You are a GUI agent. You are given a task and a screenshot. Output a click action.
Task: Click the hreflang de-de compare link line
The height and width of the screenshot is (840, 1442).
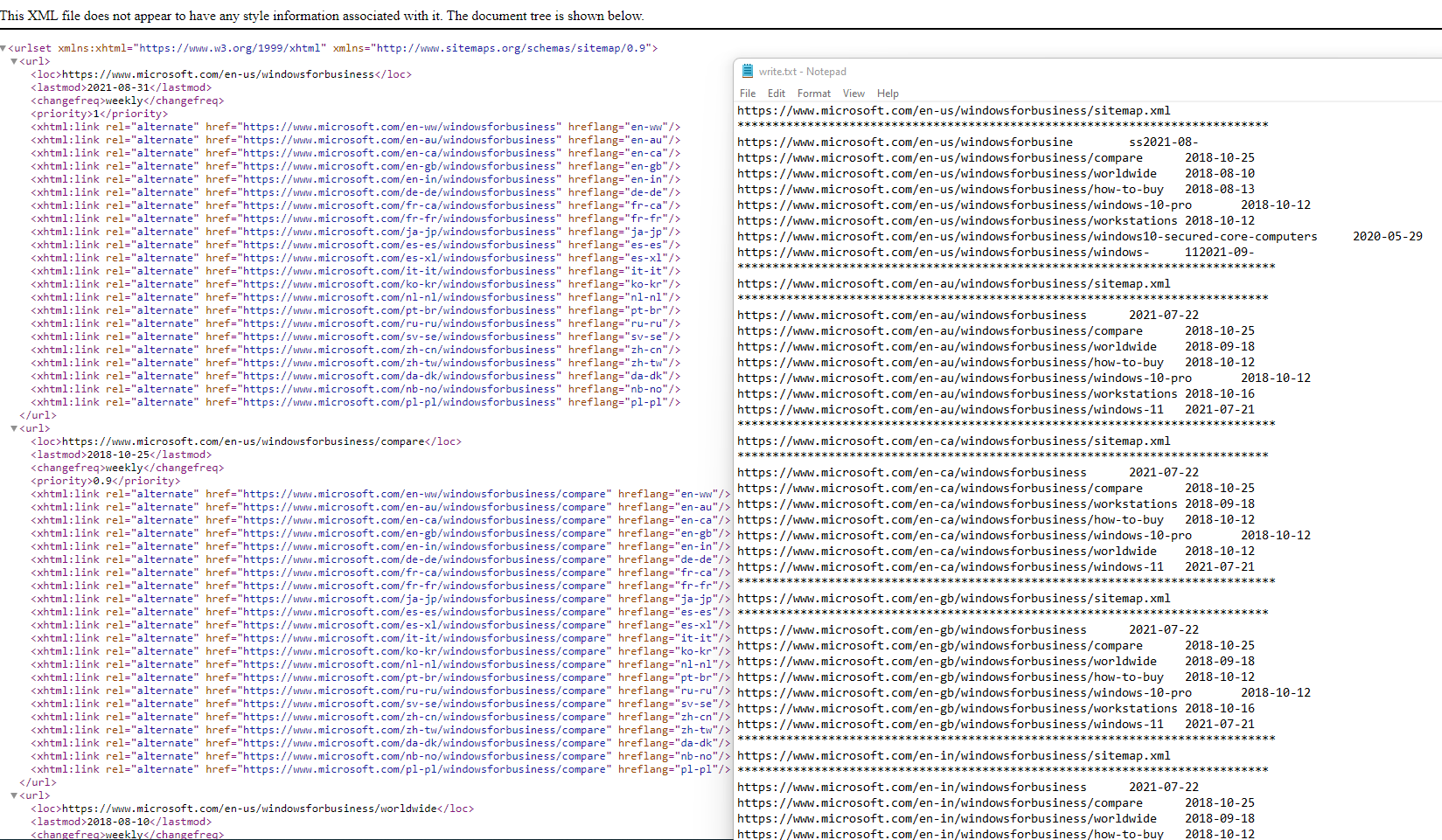380,559
